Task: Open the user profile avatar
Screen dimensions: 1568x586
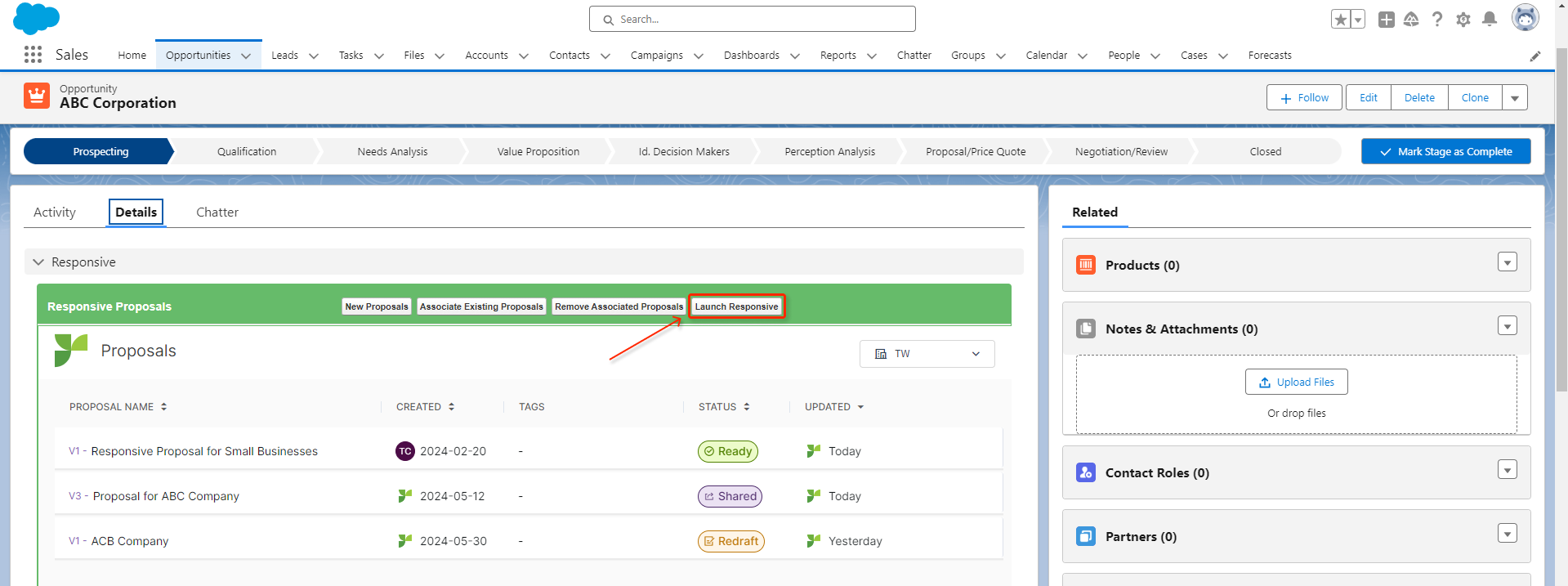Action: tap(1525, 17)
